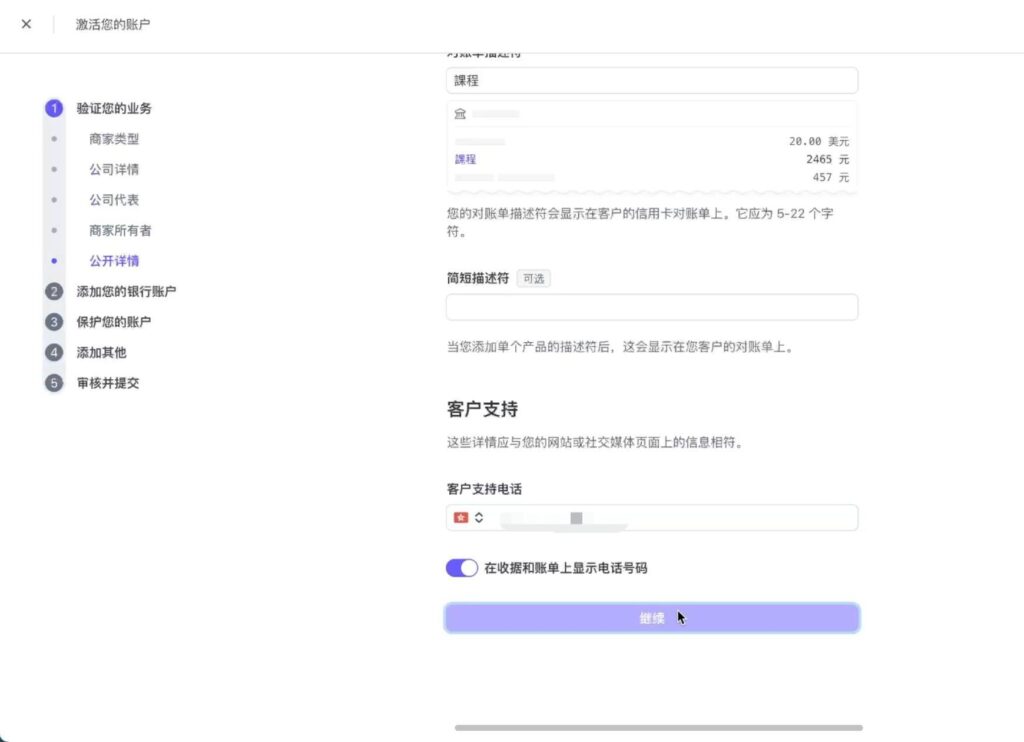1024x742 pixels.
Task: Click the 简短描述符 input field
Action: coord(651,307)
